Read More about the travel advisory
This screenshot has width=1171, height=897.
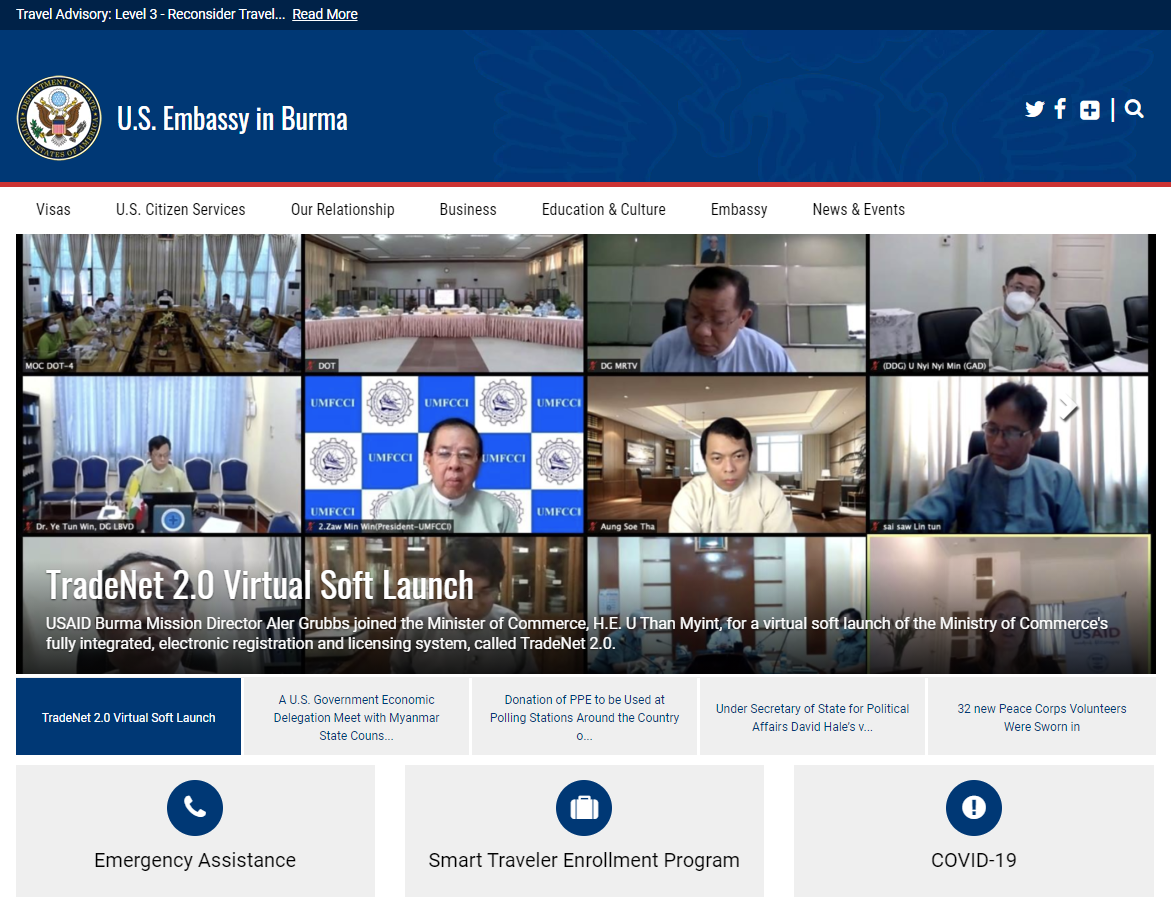(325, 14)
